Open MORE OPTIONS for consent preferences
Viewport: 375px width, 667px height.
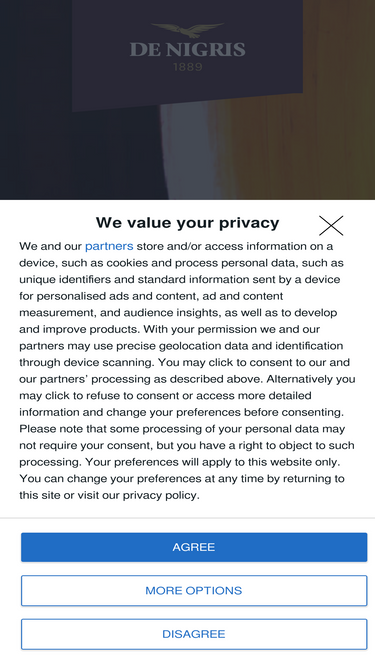click(x=194, y=590)
